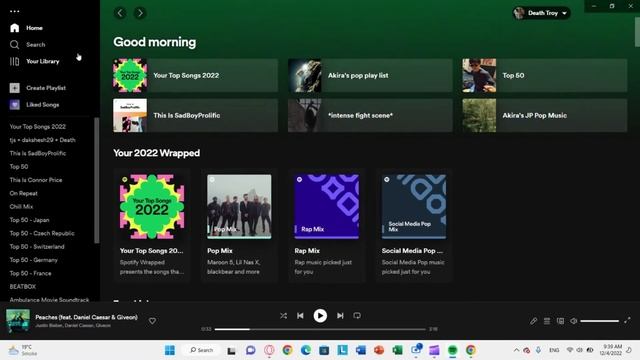Open Akira's JP Pop Music tile
Image resolution: width=640 pixels, height=360 pixels.
coord(544,115)
